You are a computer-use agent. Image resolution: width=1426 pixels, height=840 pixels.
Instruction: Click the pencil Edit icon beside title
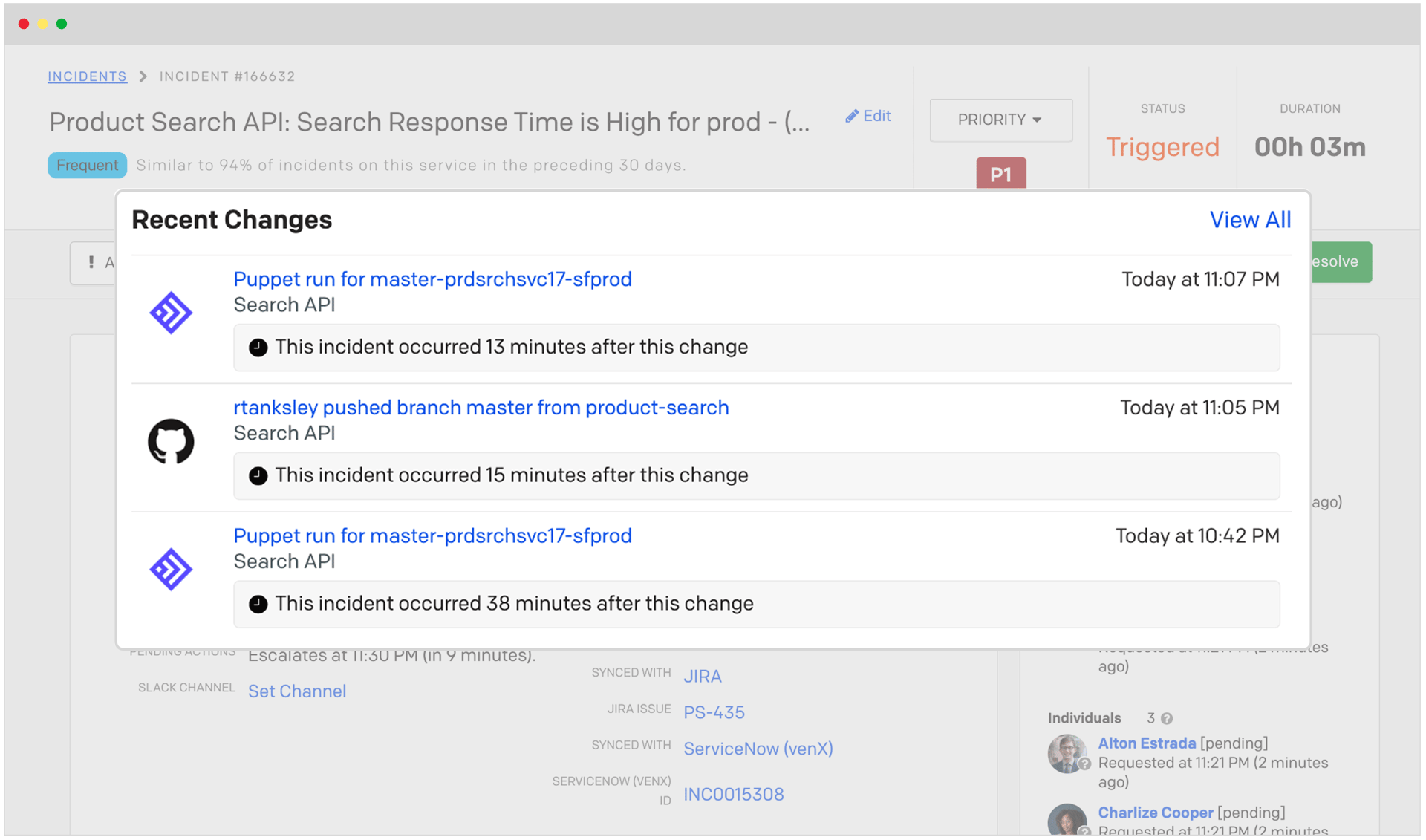(852, 116)
